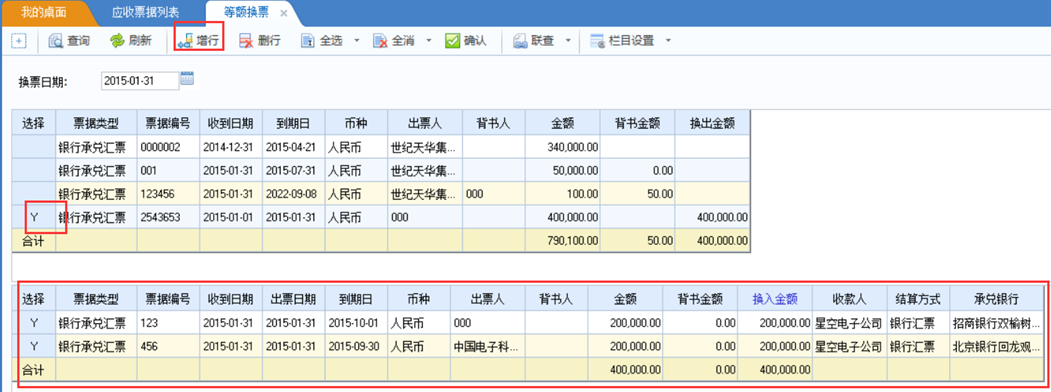Open the 联查 dropdown arrow
Viewport: 1051px width, 392px height.
pyautogui.click(x=568, y=41)
